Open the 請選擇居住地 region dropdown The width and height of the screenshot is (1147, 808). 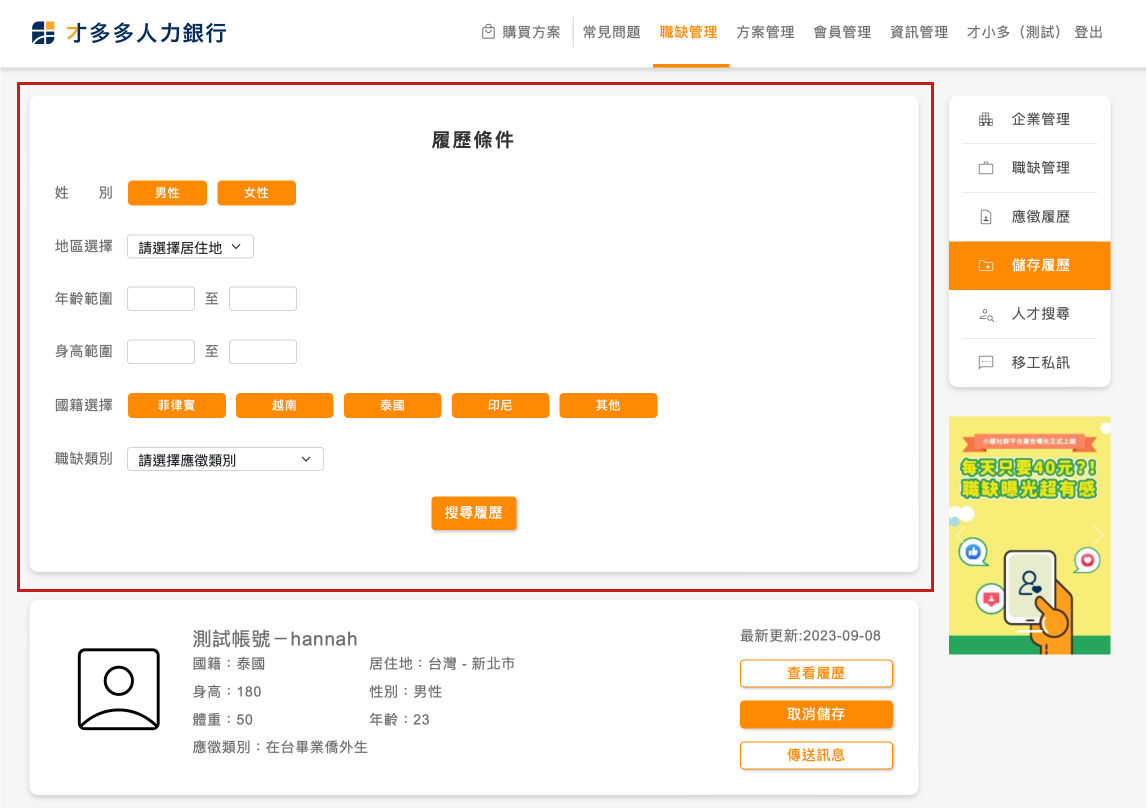pyautogui.click(x=190, y=247)
